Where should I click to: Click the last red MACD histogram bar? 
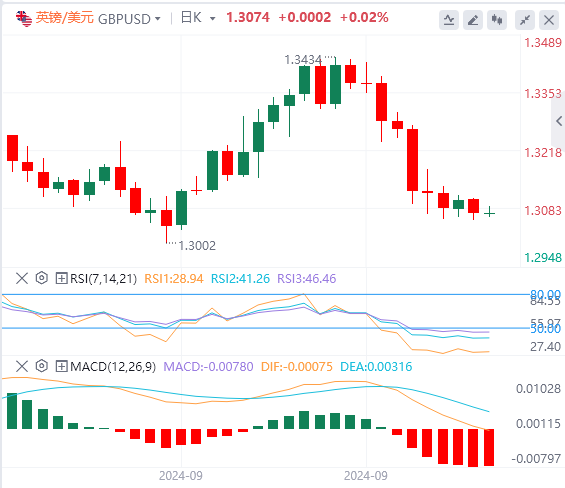(489, 447)
